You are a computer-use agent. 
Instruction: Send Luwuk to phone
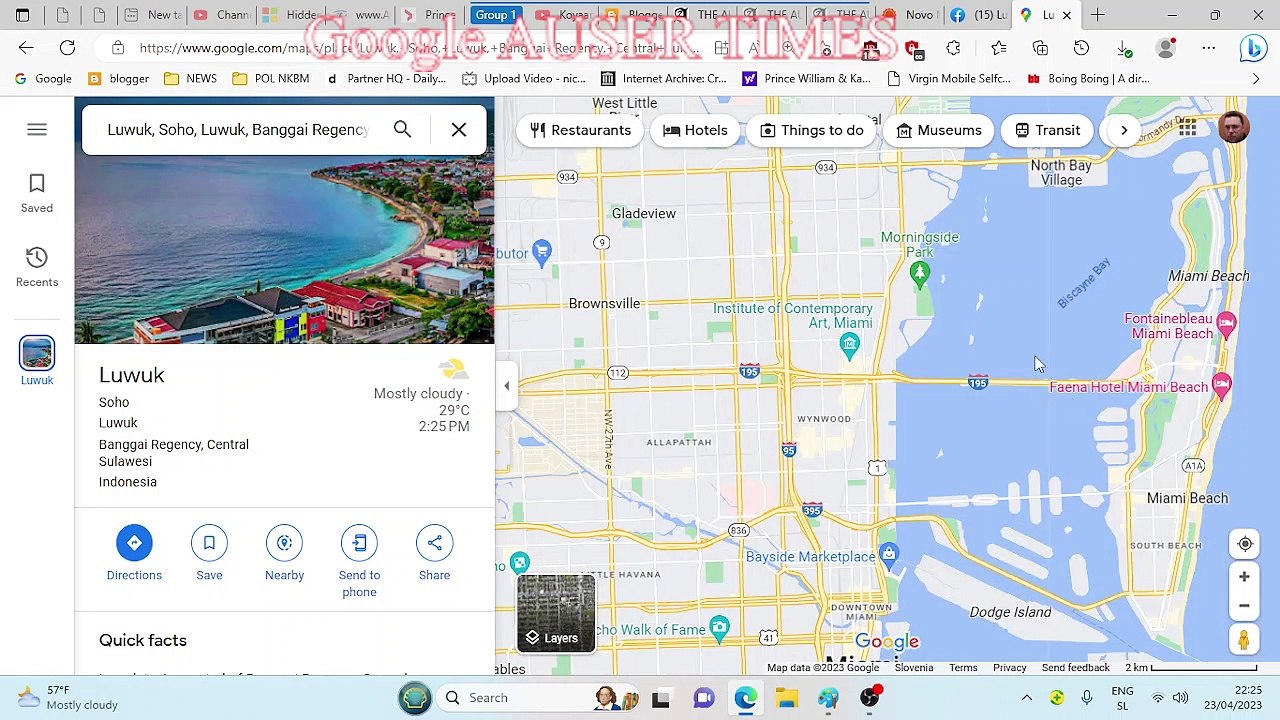(359, 562)
